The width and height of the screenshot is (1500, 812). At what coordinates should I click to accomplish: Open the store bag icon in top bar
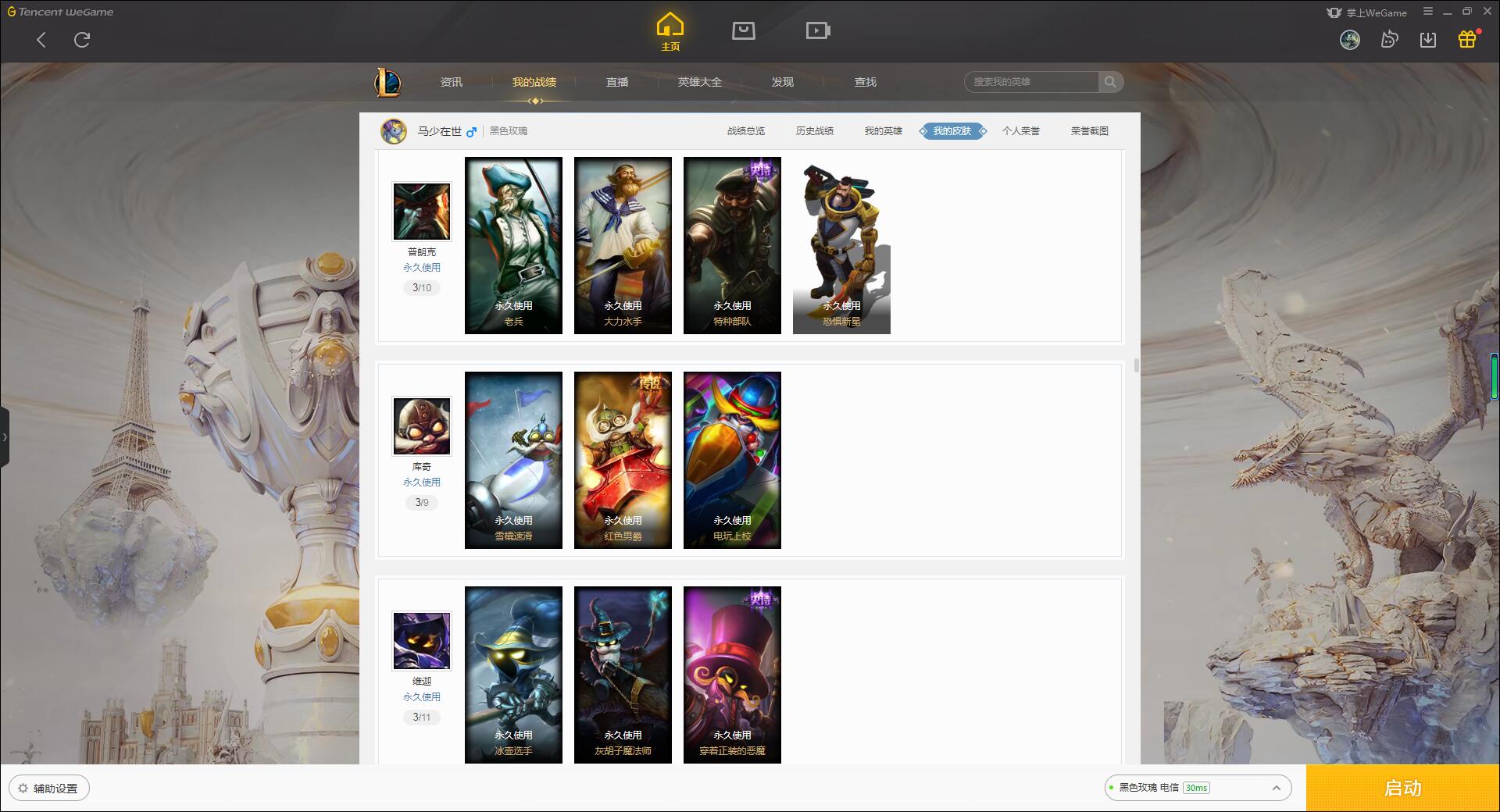pyautogui.click(x=743, y=30)
